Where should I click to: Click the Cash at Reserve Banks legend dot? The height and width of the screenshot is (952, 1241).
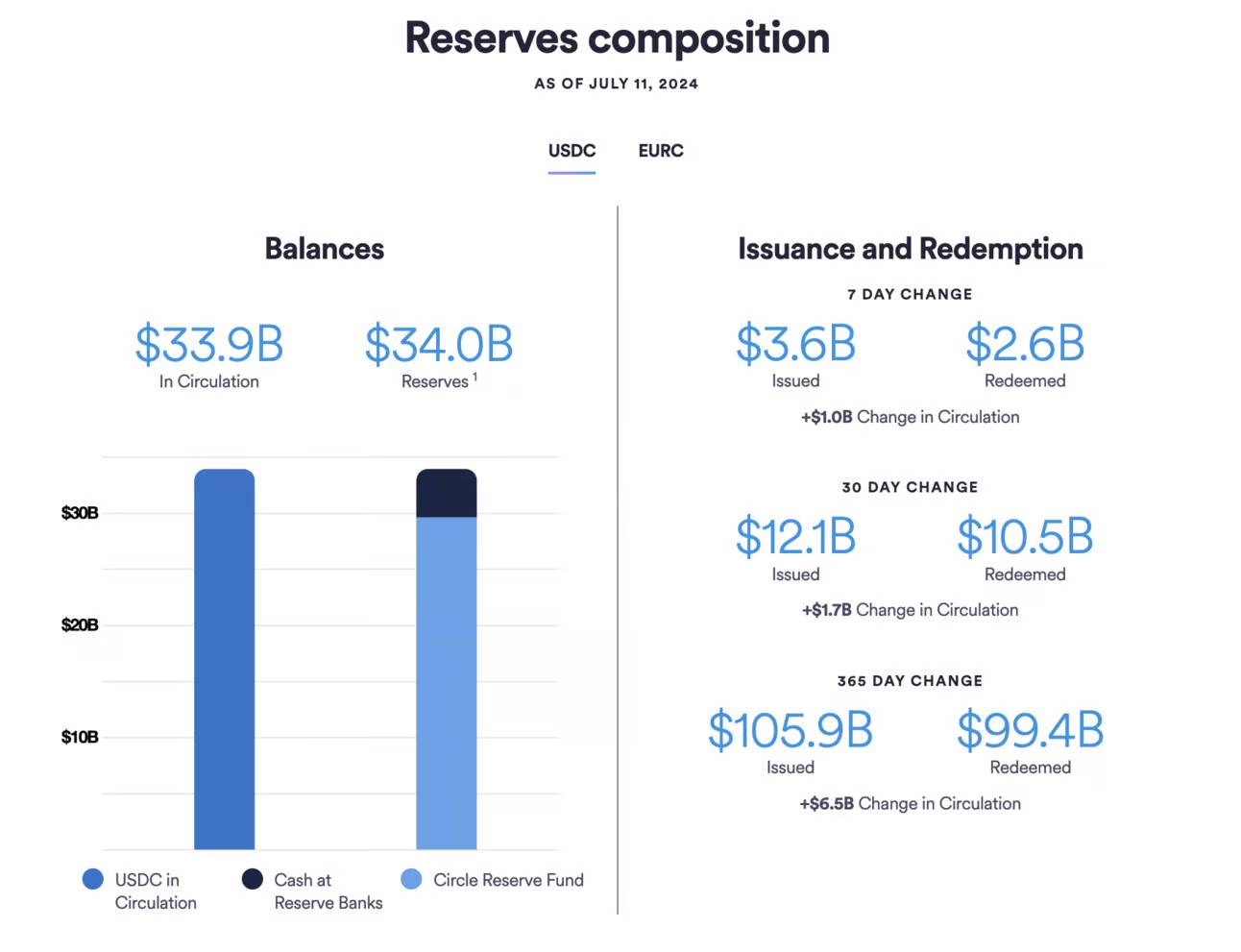[x=253, y=879]
